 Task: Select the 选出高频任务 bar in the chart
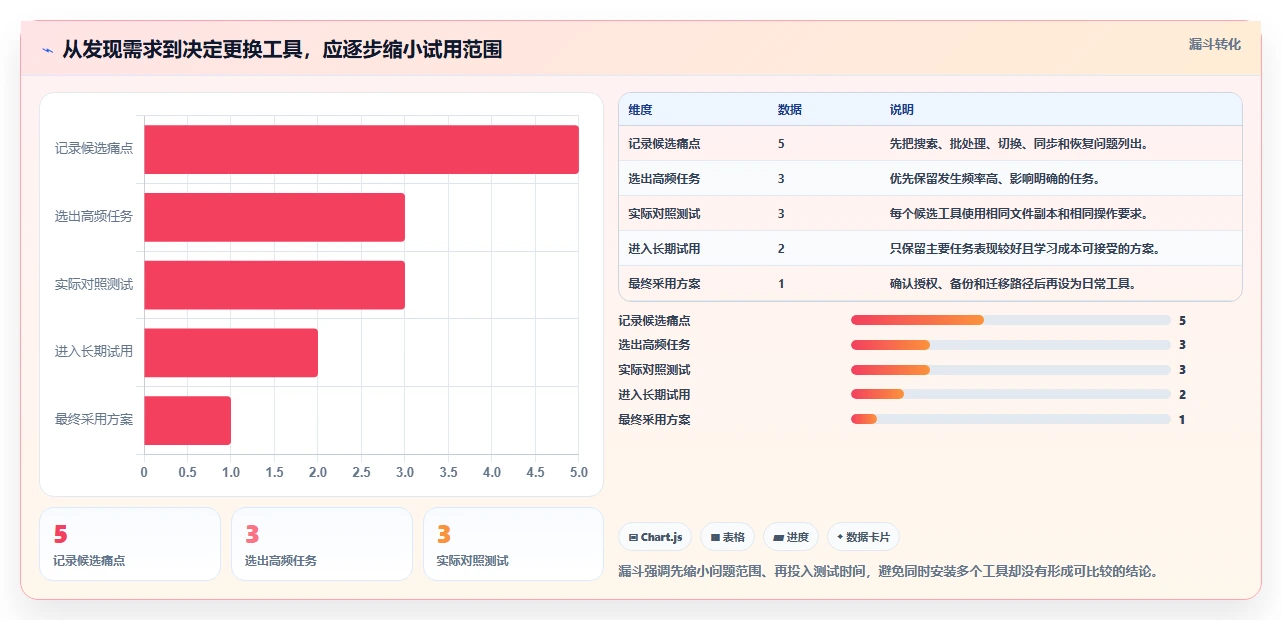click(274, 217)
